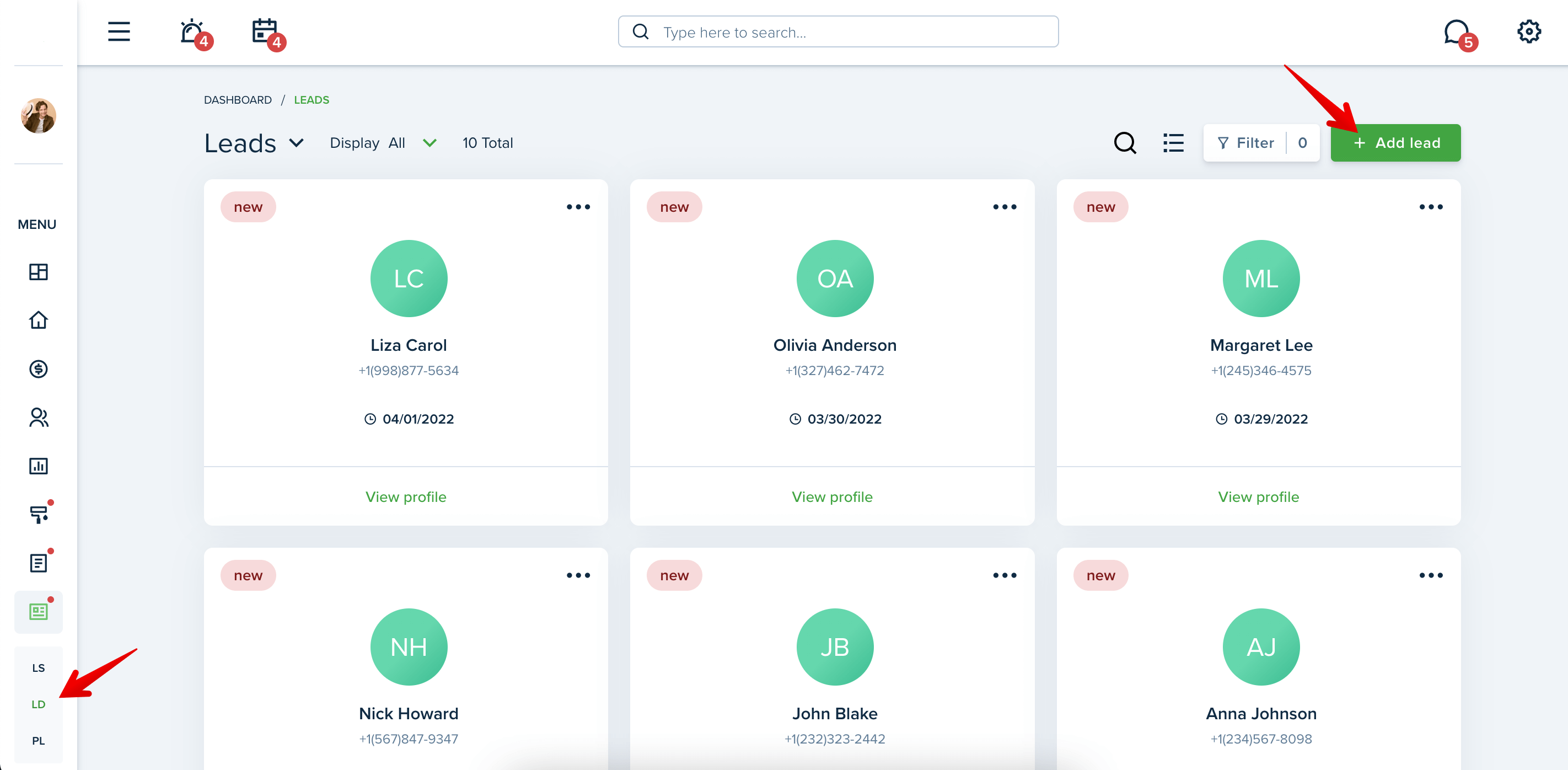Select PL submenu item
The height and width of the screenshot is (770, 1568).
coord(39,741)
